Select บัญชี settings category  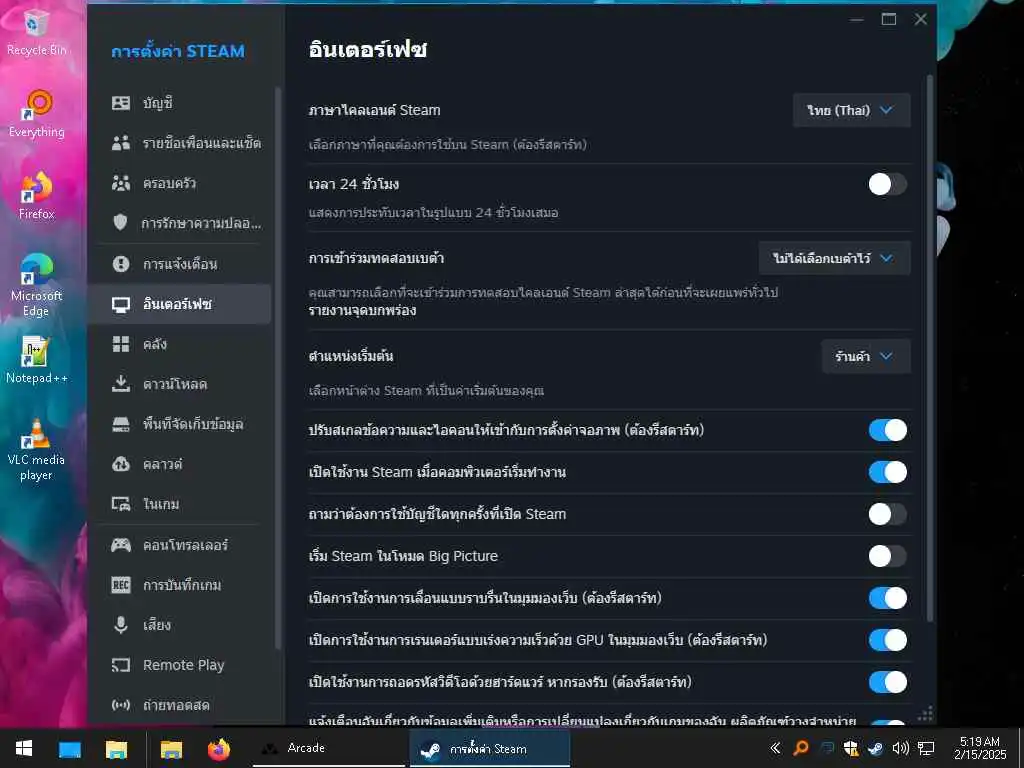click(x=180, y=103)
